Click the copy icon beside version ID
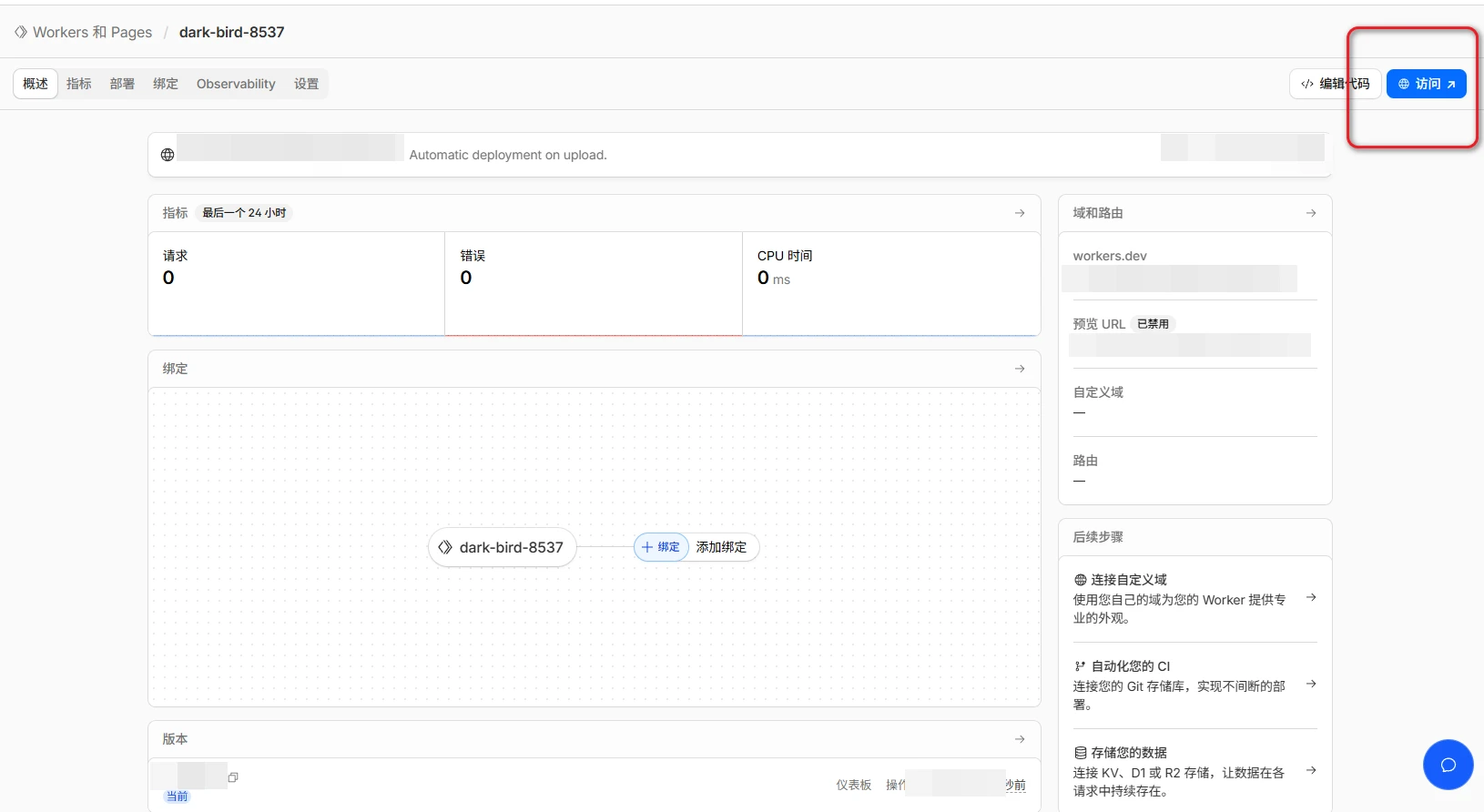Screen dimensions: 1484x812 click(233, 777)
